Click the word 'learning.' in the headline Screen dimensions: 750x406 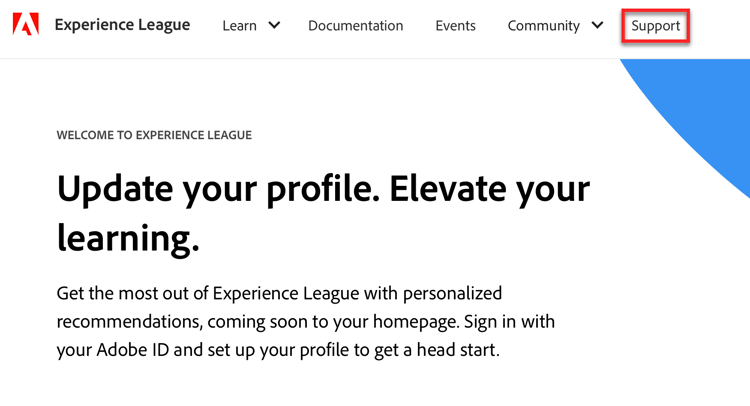coord(128,238)
